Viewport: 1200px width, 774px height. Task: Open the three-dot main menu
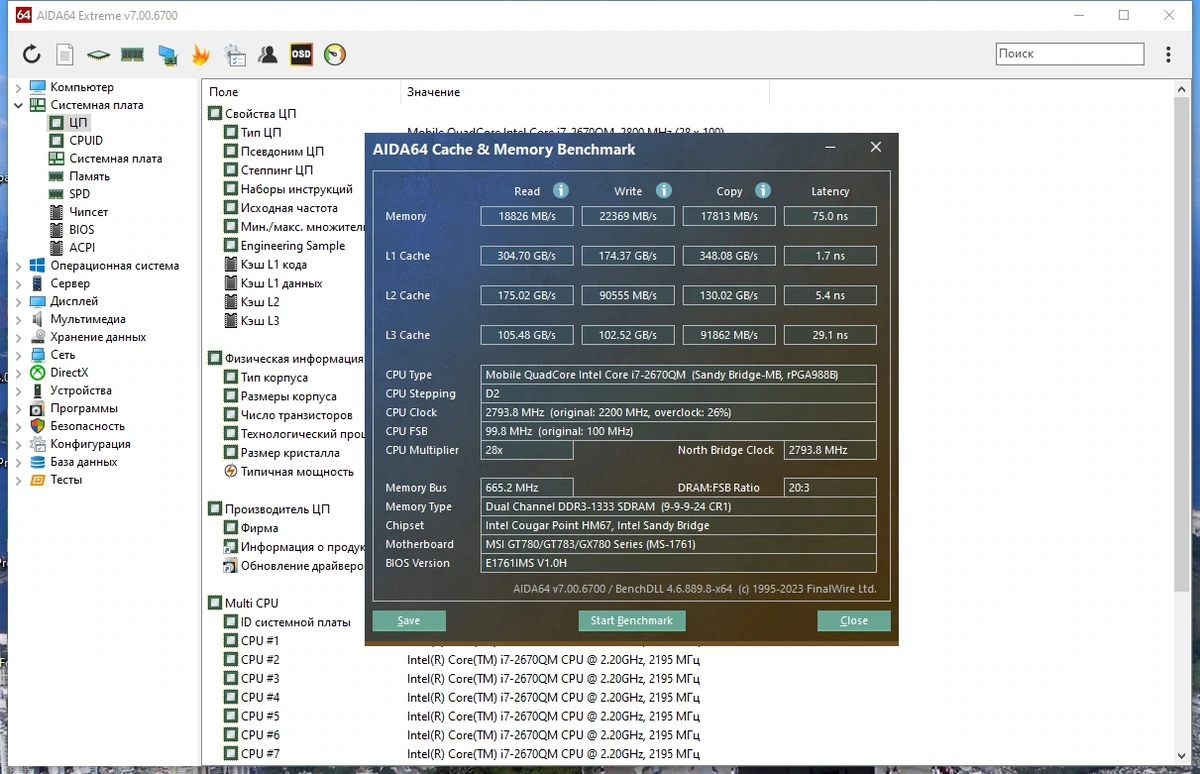point(1169,54)
